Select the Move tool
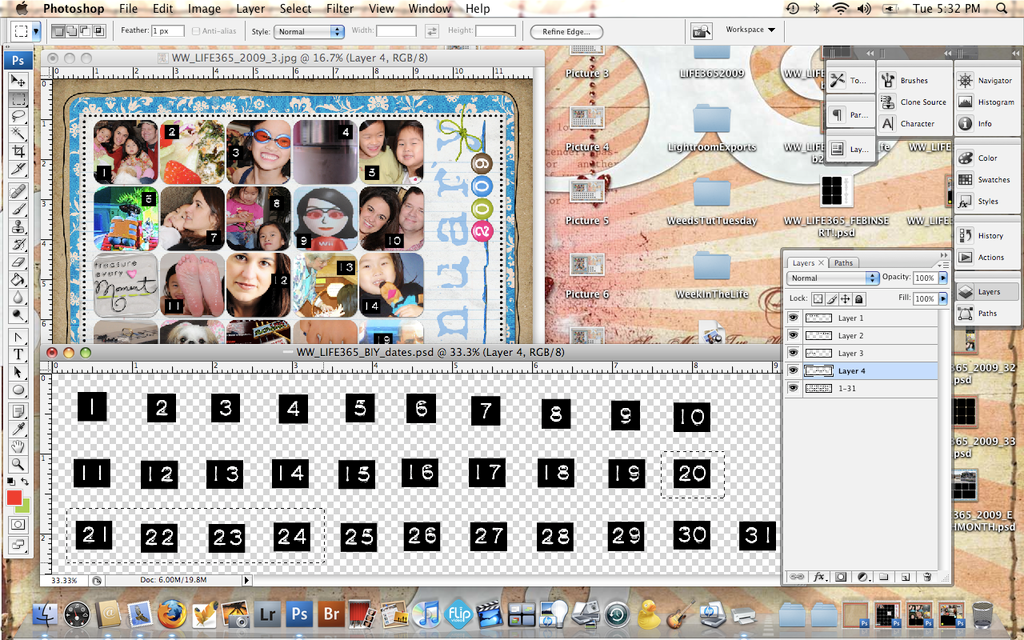The height and width of the screenshot is (640, 1024). coord(18,80)
